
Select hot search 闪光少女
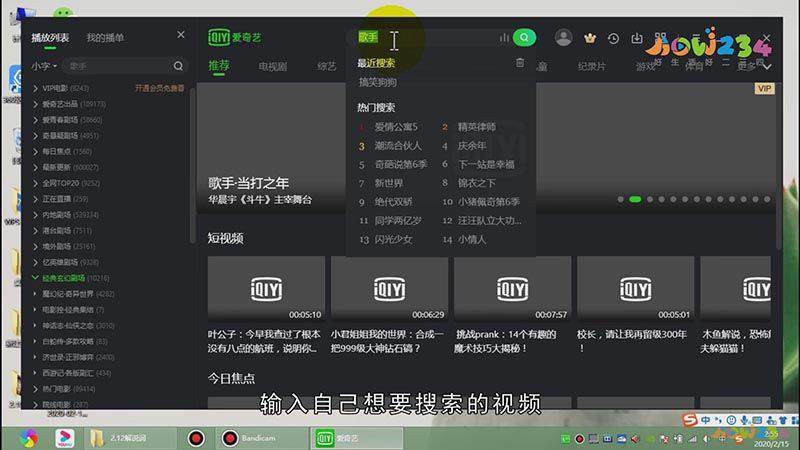pyautogui.click(x=393, y=239)
